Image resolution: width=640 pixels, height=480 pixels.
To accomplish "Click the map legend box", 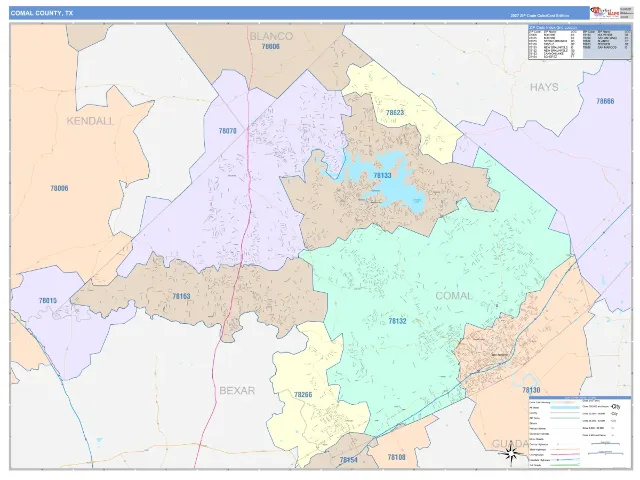I will click(x=580, y=432).
